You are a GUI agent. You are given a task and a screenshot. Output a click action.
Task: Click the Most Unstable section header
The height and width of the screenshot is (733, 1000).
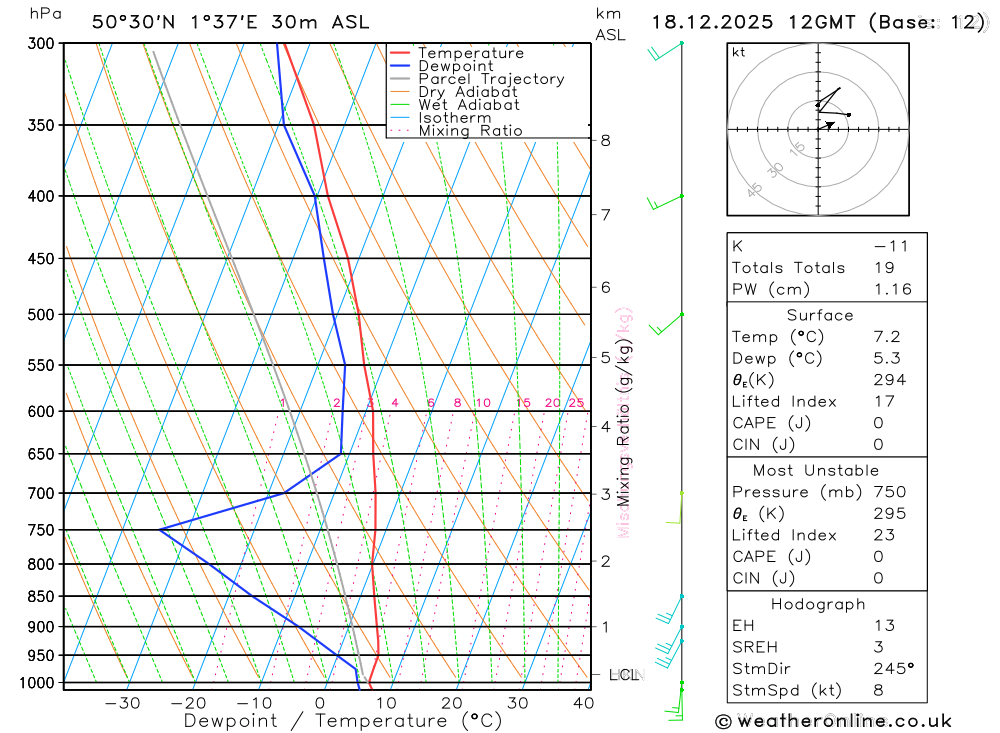(x=816, y=471)
